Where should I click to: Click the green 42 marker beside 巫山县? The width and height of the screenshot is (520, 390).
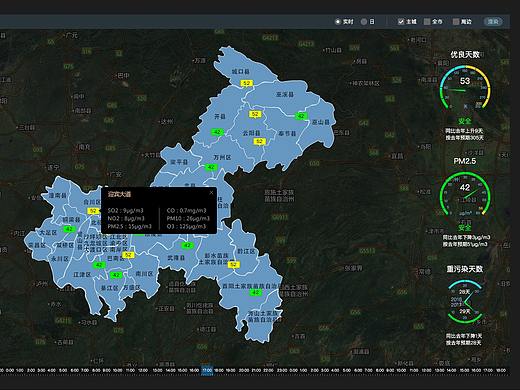pos(301,116)
